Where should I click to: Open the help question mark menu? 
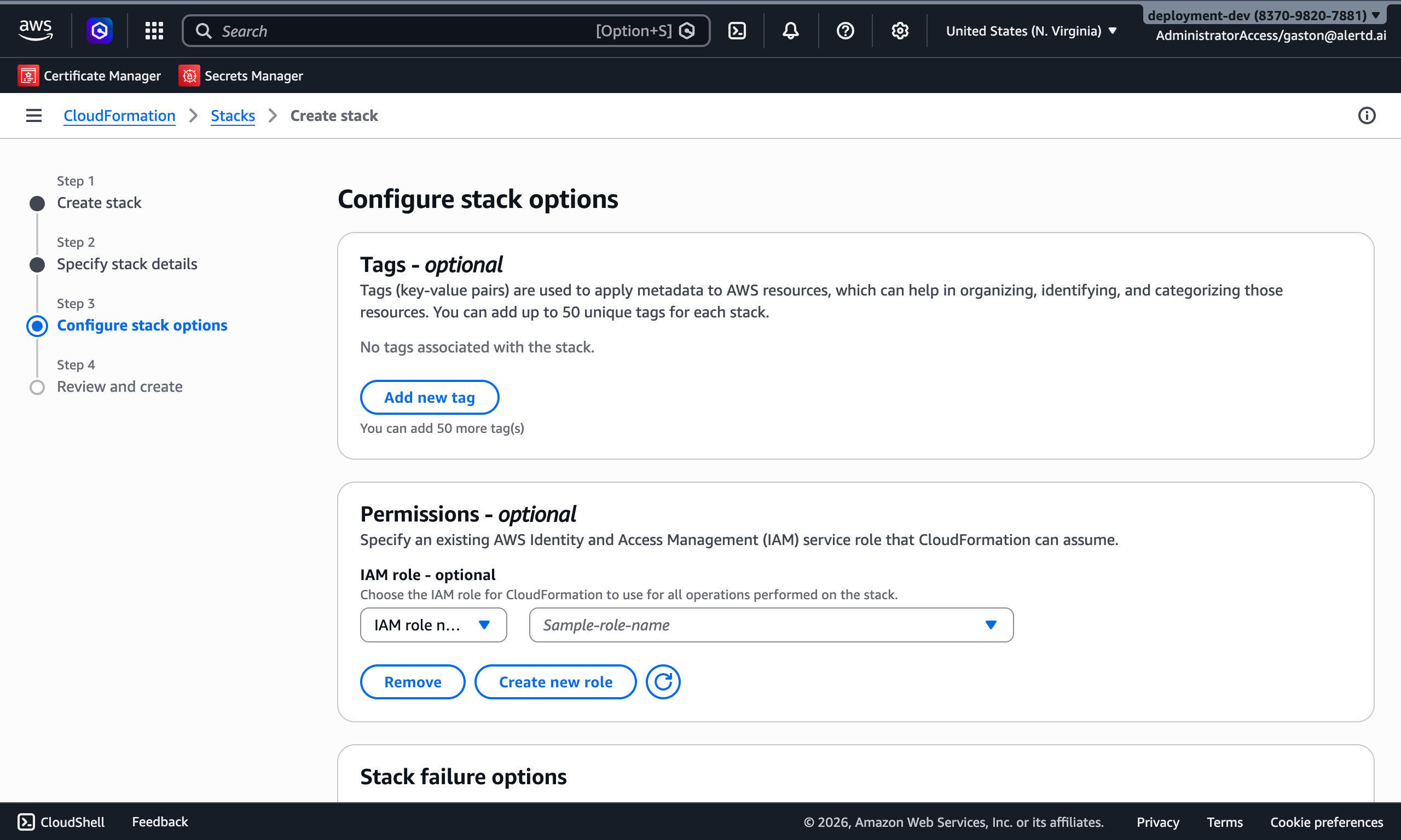[x=845, y=31]
